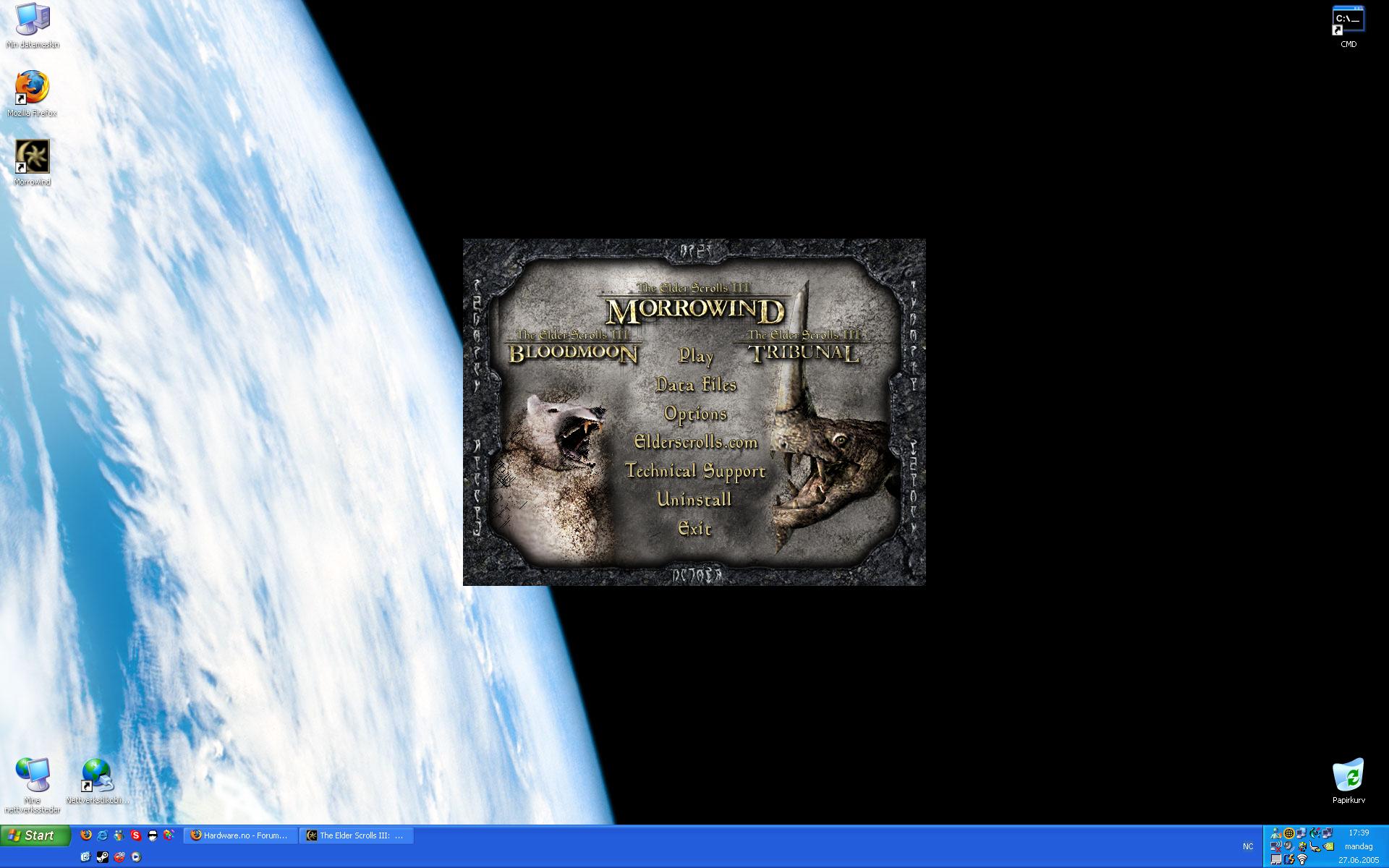Launch Skype from the quick launch bar
This screenshot has height=868, width=1389.
pyautogui.click(x=136, y=835)
